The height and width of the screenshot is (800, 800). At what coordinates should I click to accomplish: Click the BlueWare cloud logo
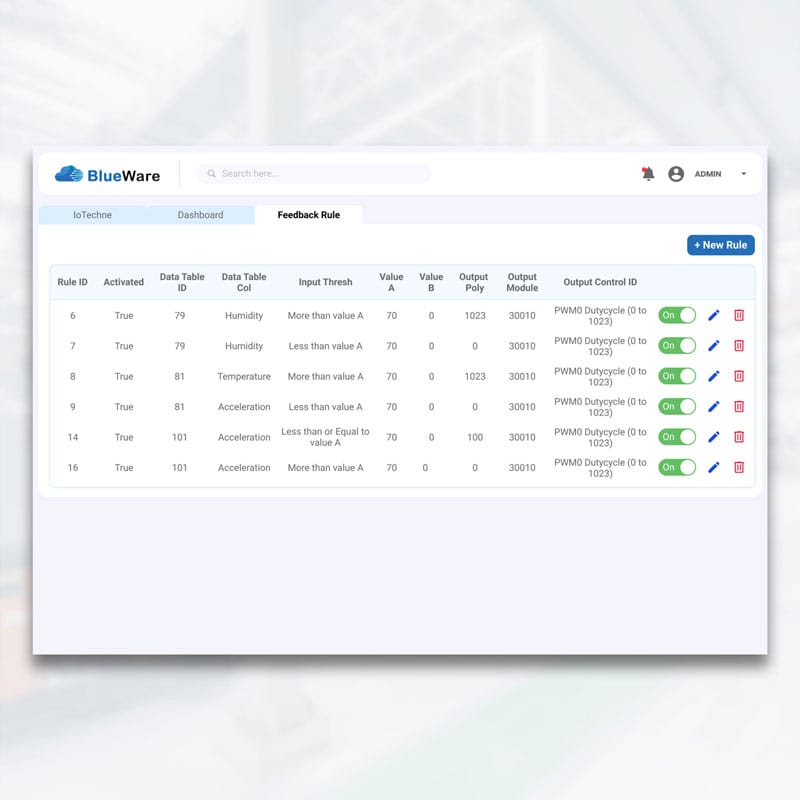[x=69, y=174]
